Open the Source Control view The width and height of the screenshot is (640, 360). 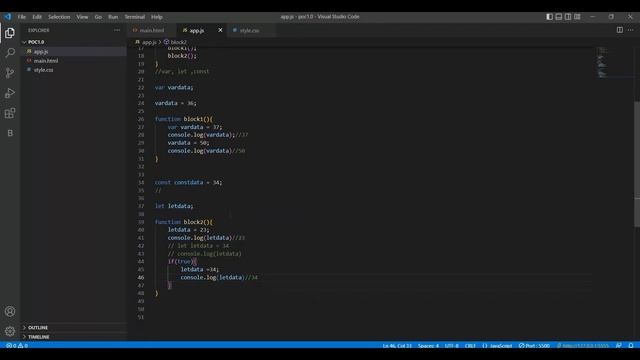click(10, 73)
